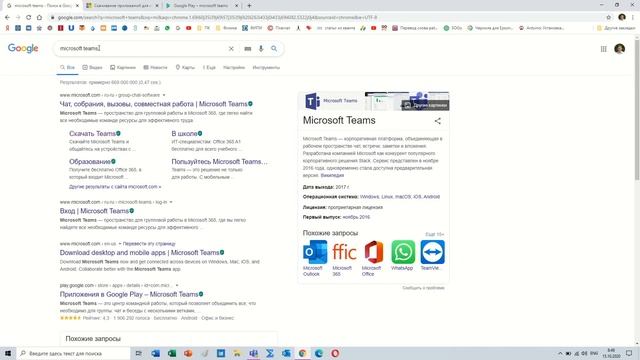Open the 'Вход | Microsoft Teams' result
This screenshot has height=360, width=640.
(94, 211)
